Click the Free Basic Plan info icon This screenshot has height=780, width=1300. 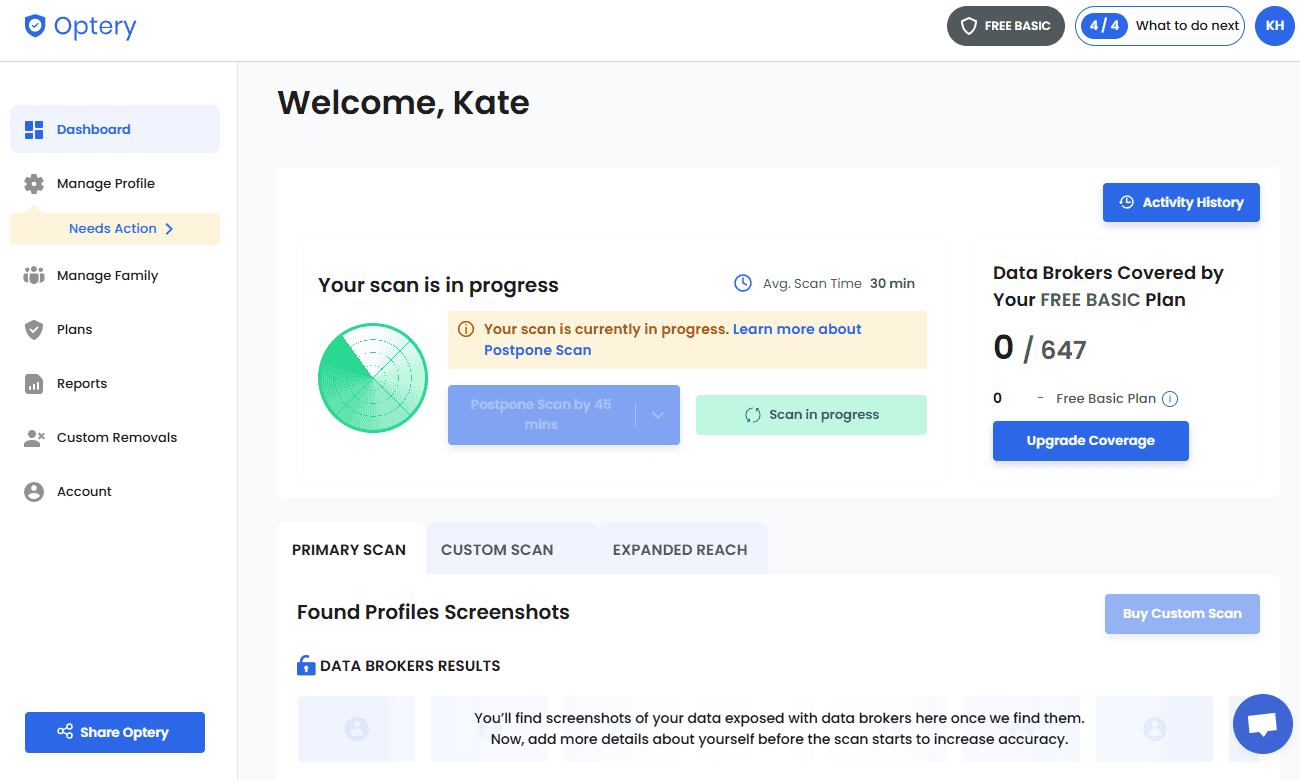coord(1170,399)
